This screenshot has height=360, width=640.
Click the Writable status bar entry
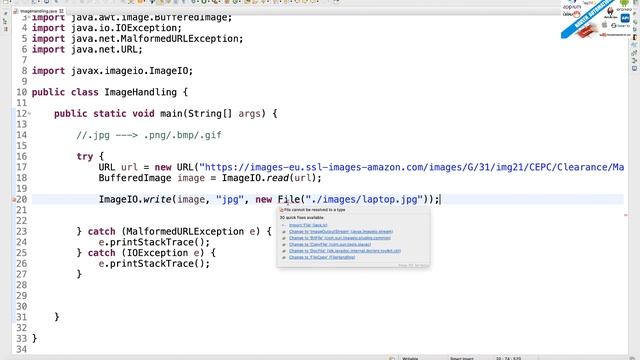click(410, 358)
